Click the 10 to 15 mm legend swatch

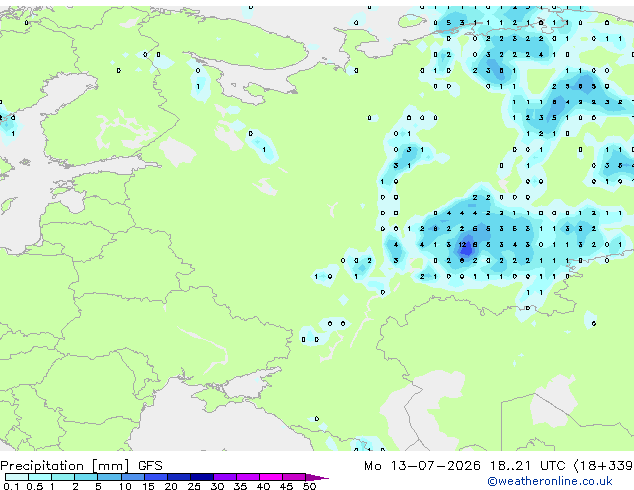click(132, 477)
